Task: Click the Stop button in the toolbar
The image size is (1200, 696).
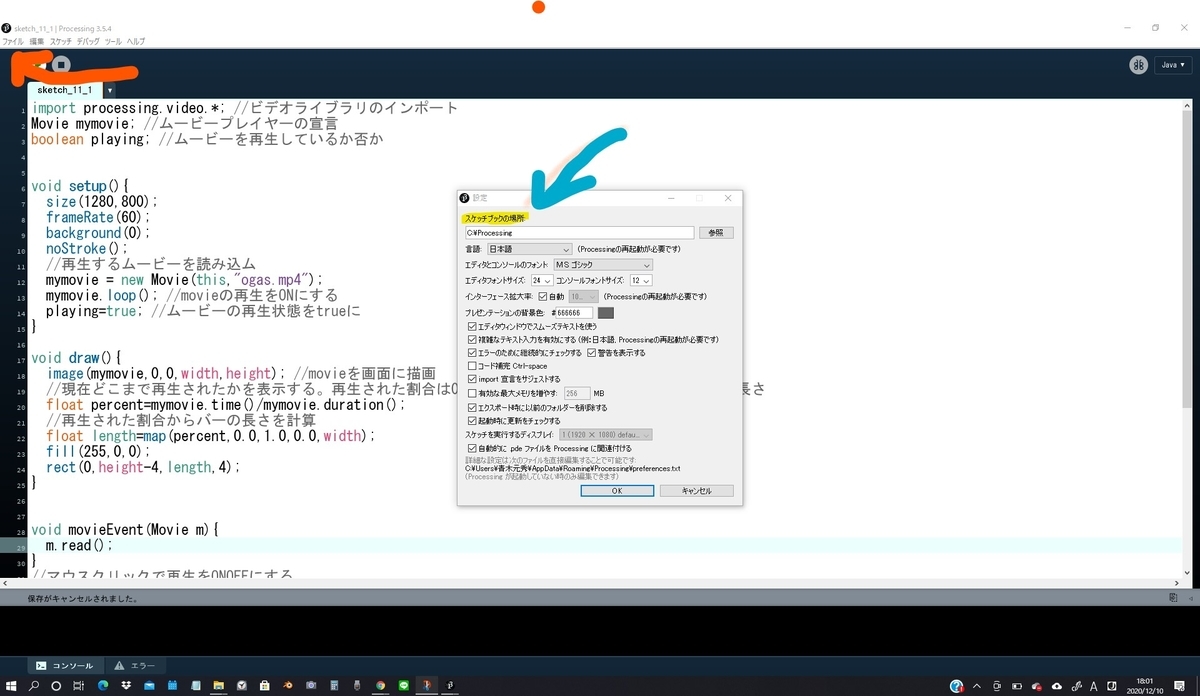Action: tap(62, 62)
